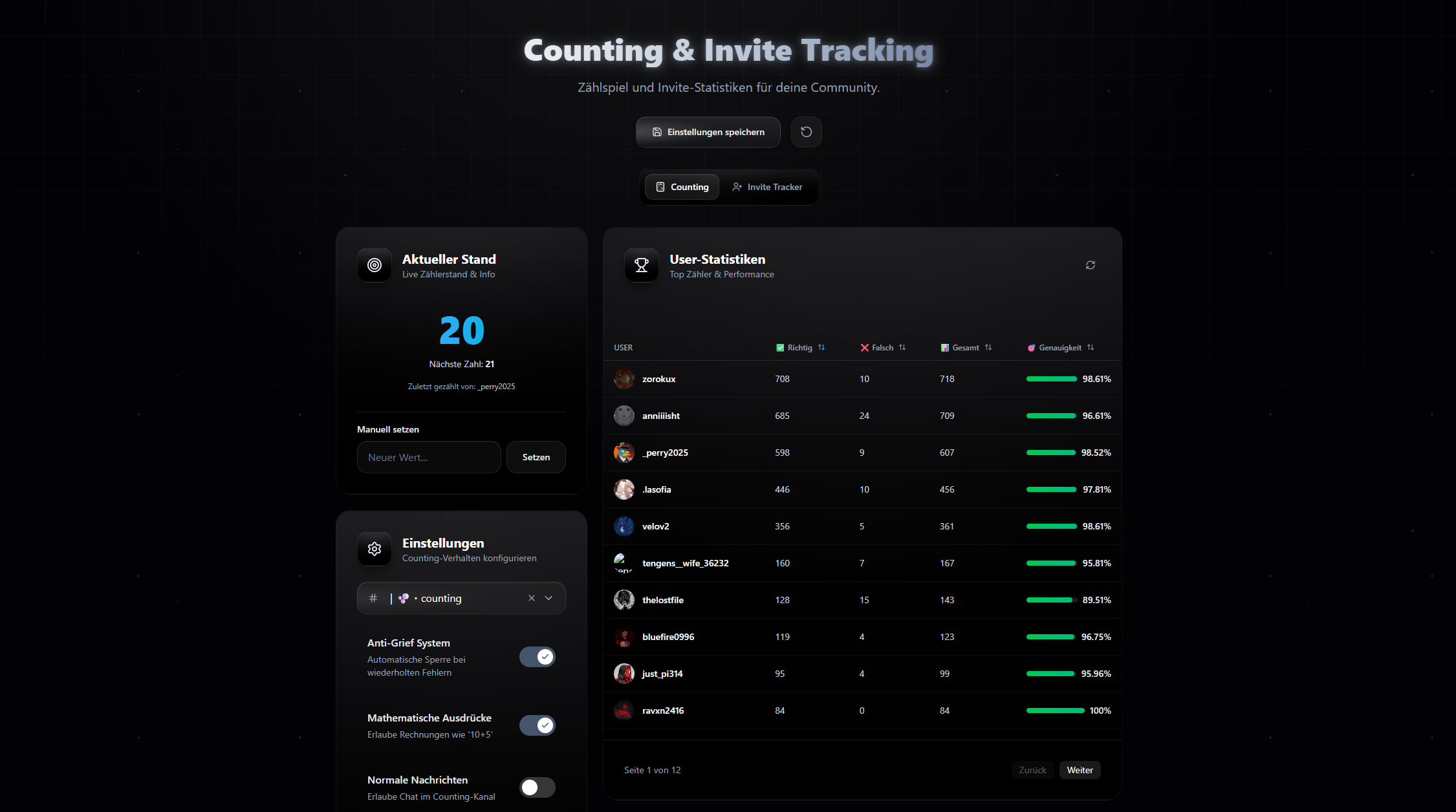Click the reset icon beside Einstellungen speichern
The image size is (1456, 812).
coord(806,132)
